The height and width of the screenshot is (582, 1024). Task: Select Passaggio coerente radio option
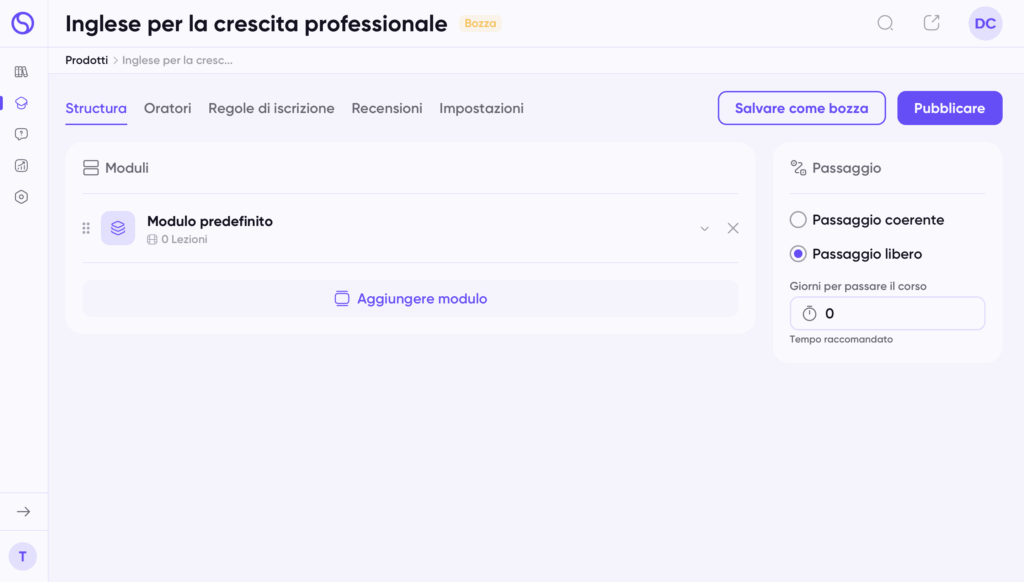tap(798, 220)
